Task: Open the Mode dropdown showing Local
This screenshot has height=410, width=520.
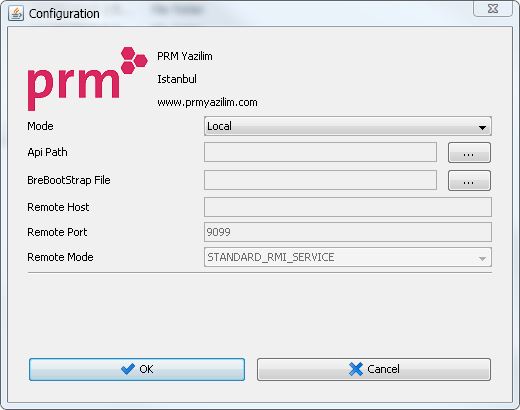Action: coord(348,126)
